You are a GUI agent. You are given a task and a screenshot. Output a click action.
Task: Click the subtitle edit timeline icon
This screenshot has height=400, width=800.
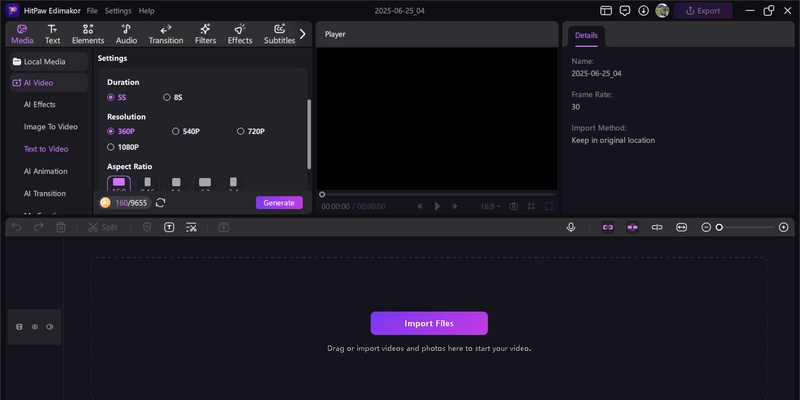(x=191, y=228)
